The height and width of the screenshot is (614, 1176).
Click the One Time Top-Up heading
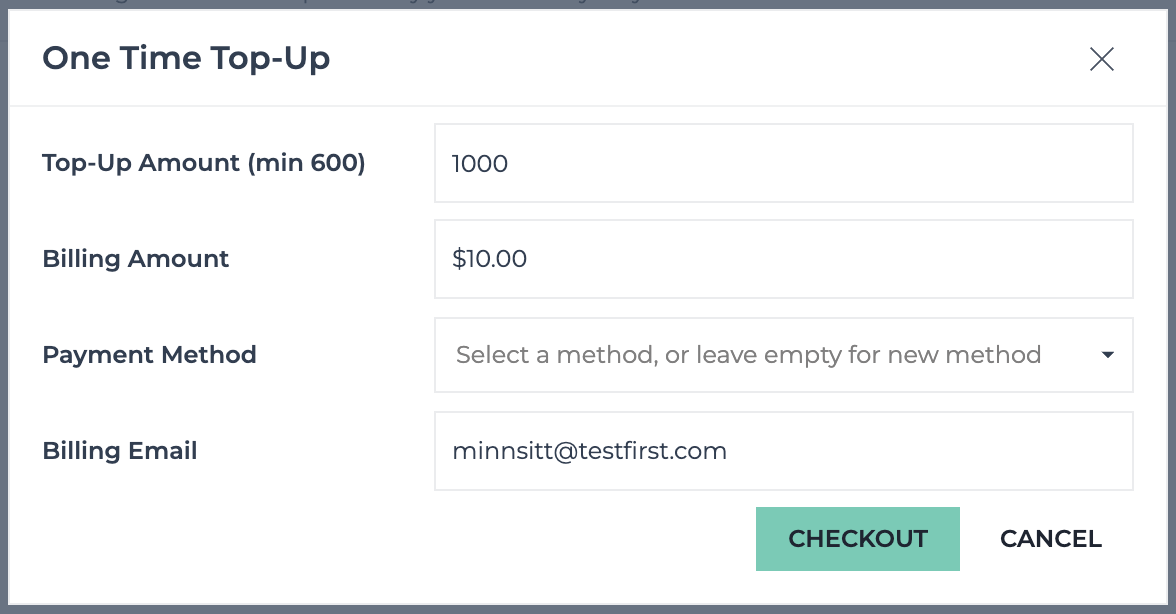[x=186, y=58]
